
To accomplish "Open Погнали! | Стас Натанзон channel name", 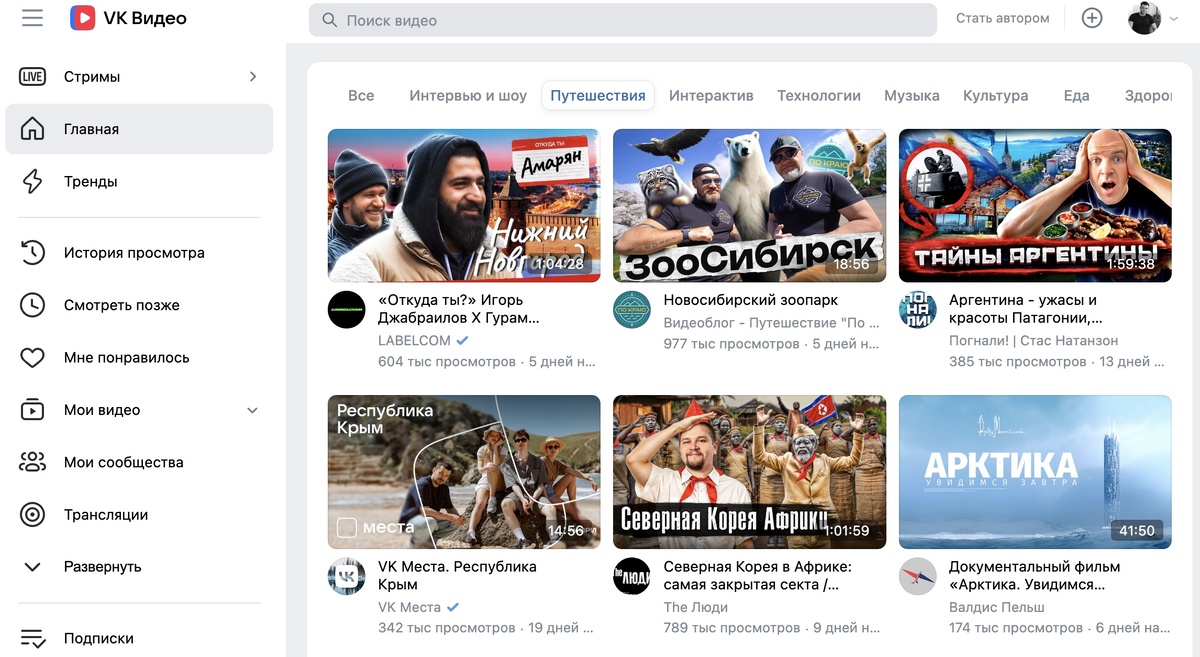I will [1034, 340].
